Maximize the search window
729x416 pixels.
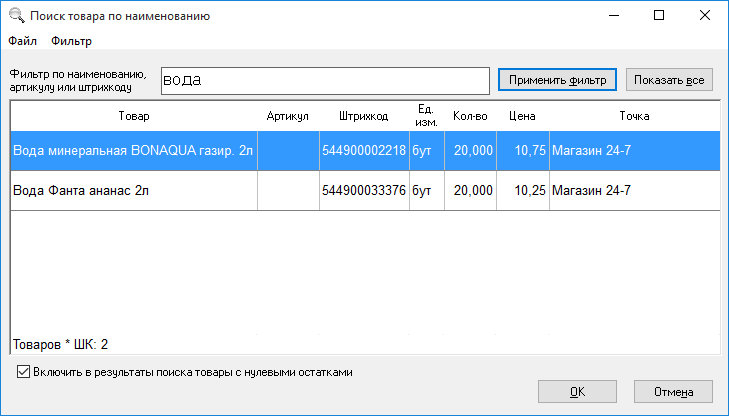[x=659, y=16]
